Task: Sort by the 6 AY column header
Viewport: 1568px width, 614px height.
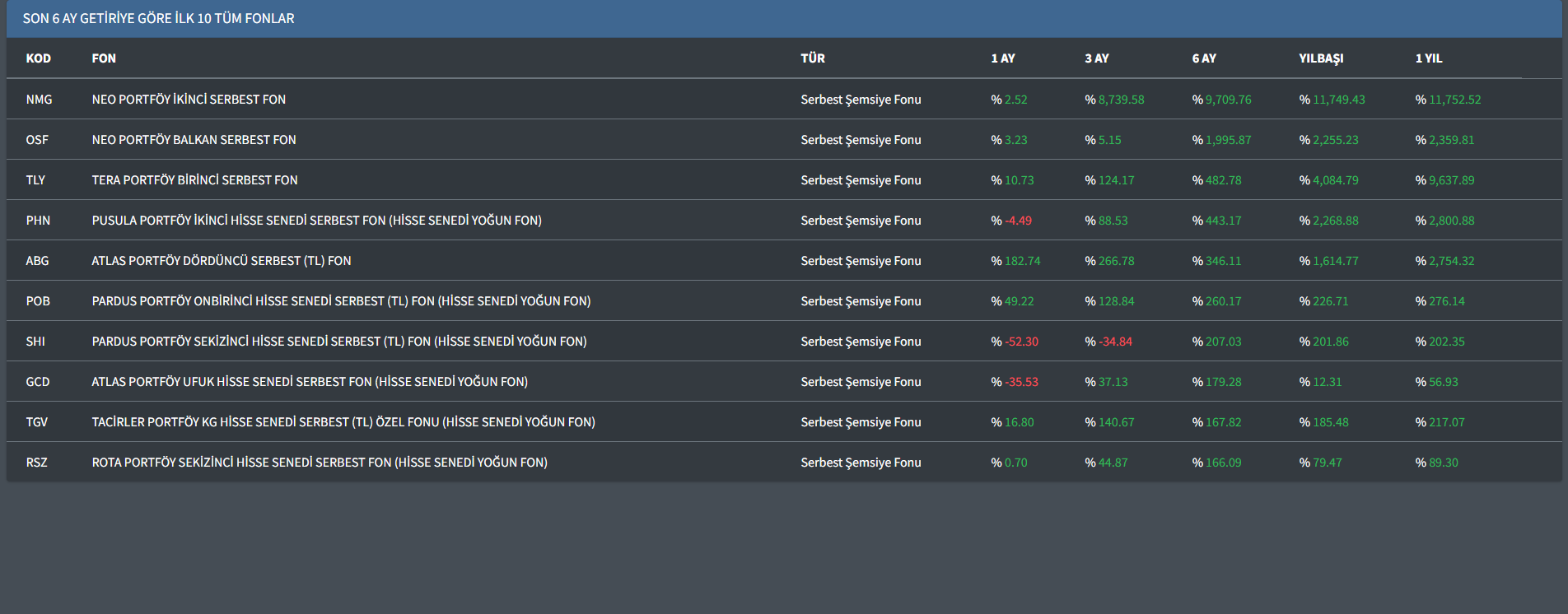Action: pos(1203,58)
